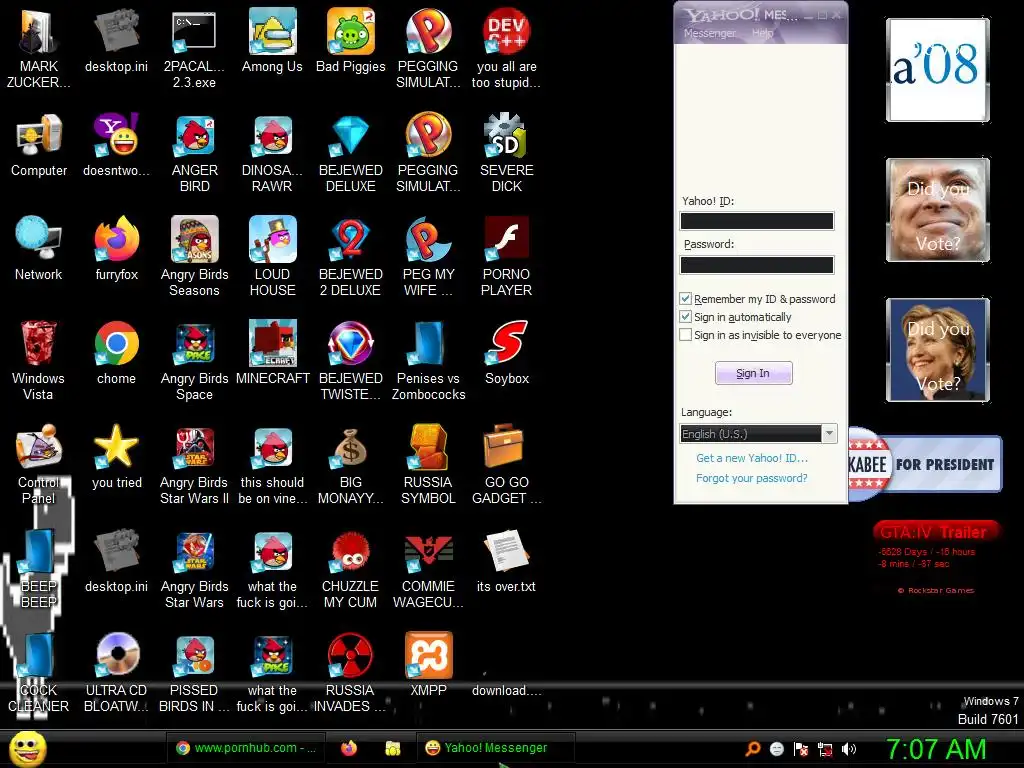Switch to Yahoo! Messenger taskbar item
1024x768 pixels.
[496, 748]
